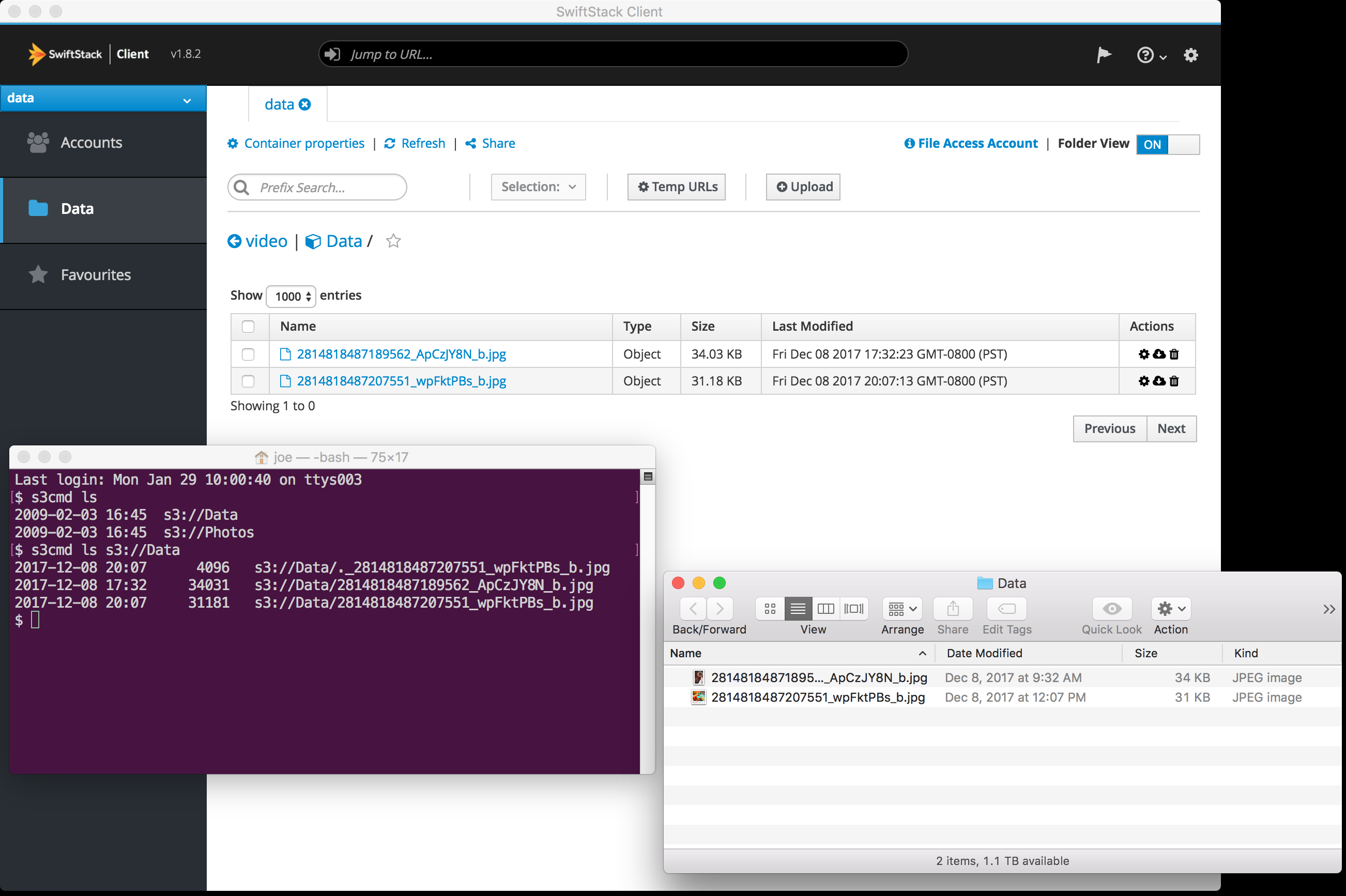Open Favourites in the sidebar

point(103,275)
